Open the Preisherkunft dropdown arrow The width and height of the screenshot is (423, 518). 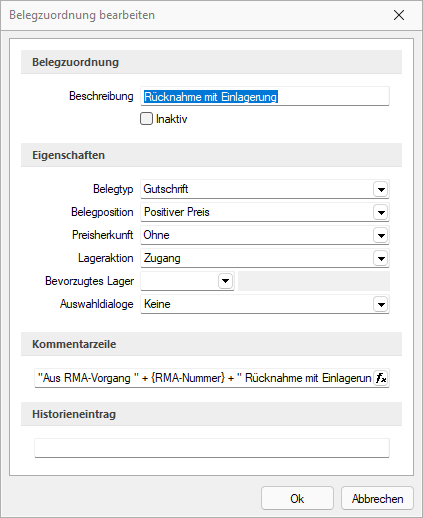tap(381, 235)
